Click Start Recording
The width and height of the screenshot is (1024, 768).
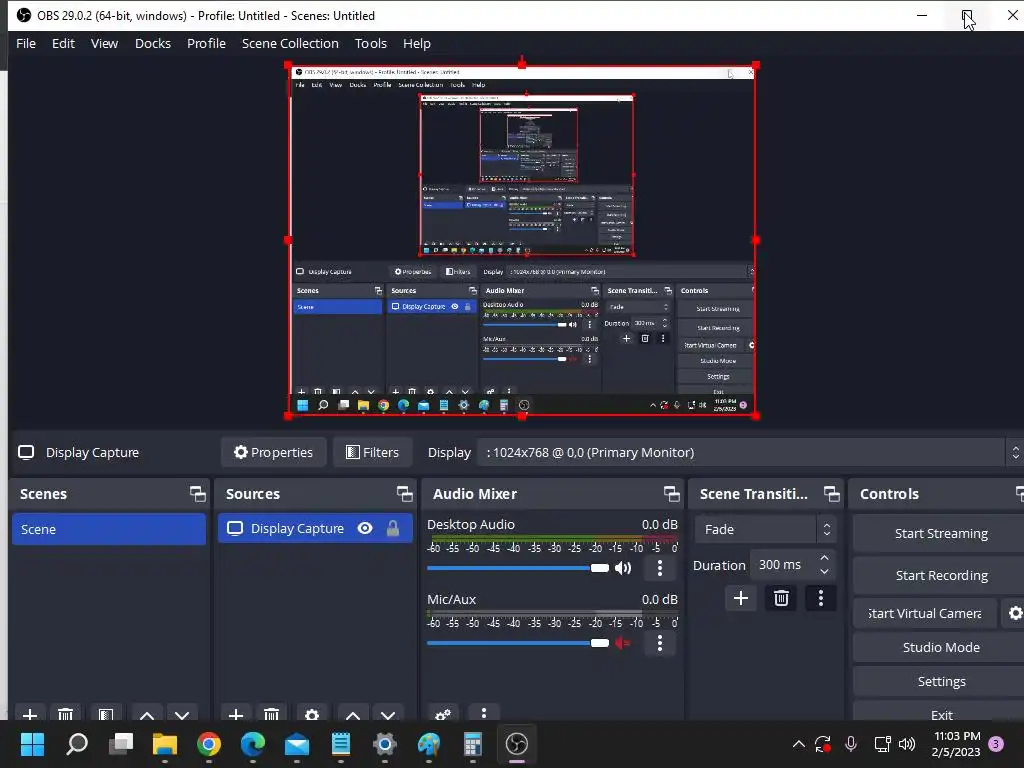[x=940, y=575]
